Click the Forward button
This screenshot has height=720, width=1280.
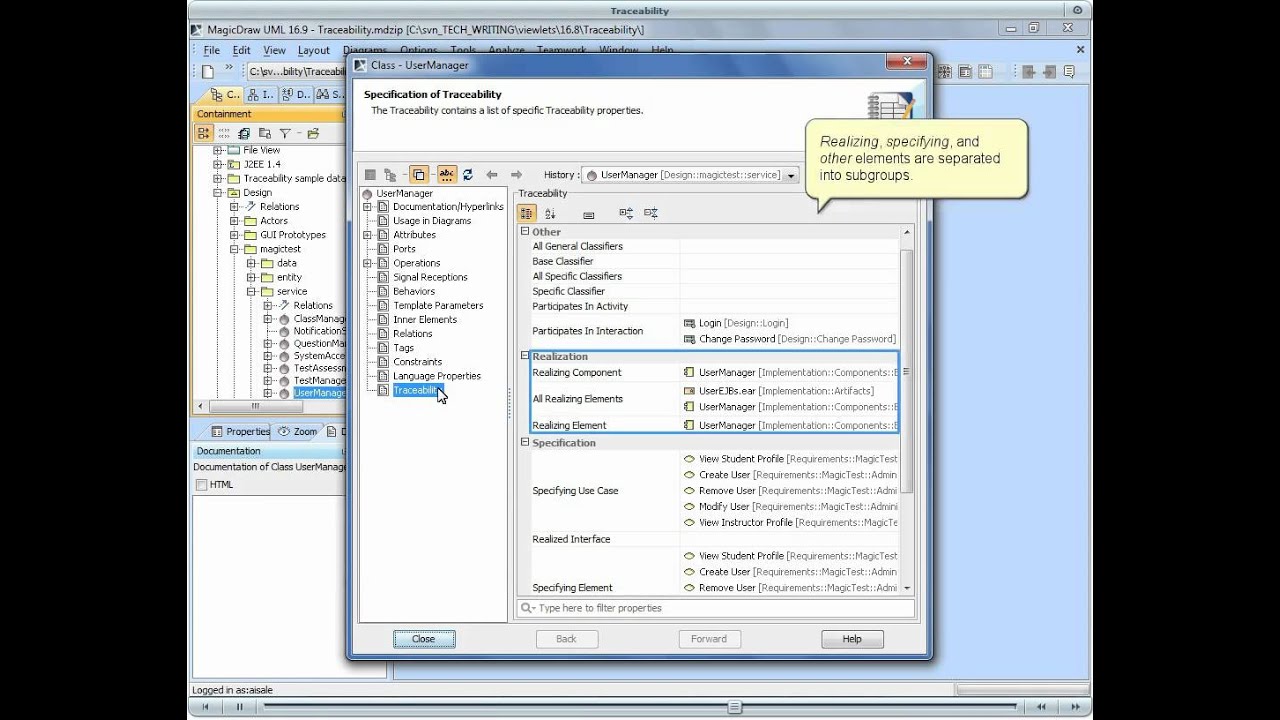pos(709,639)
